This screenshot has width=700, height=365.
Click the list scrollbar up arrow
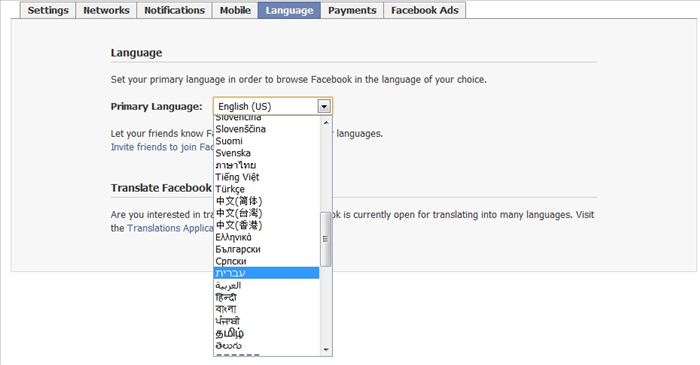pos(326,122)
